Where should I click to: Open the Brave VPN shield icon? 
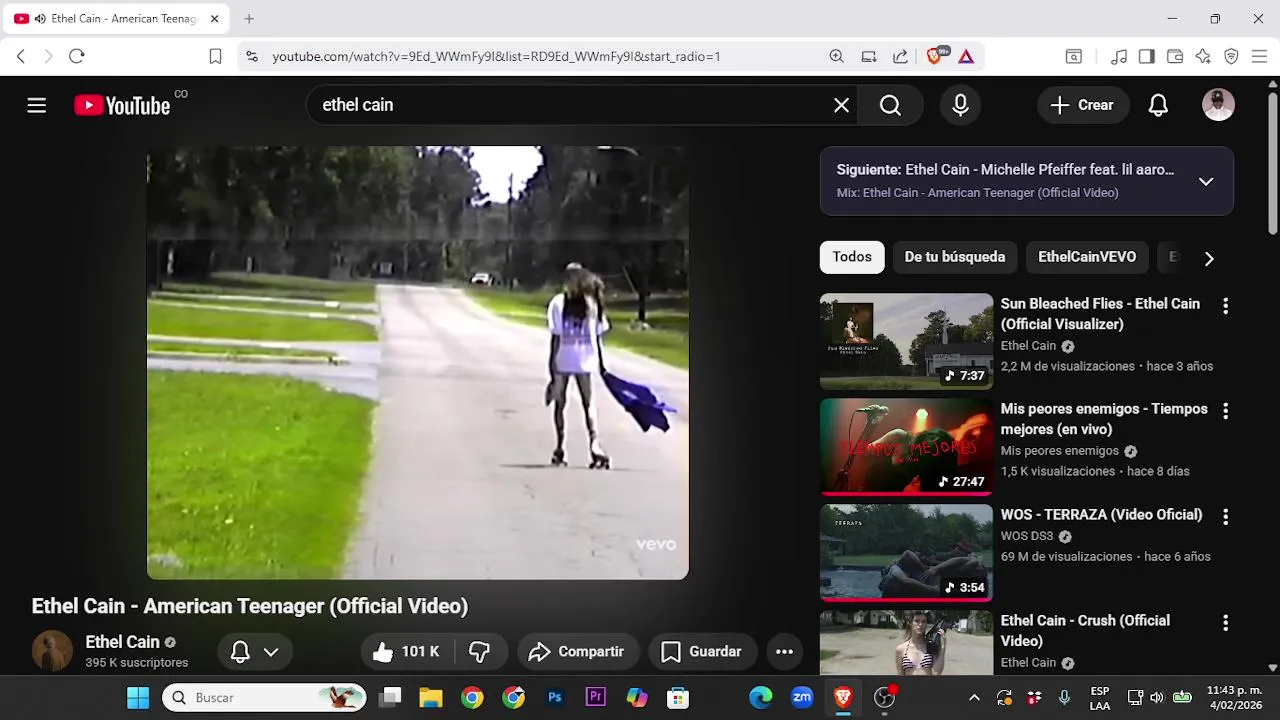tap(1231, 57)
